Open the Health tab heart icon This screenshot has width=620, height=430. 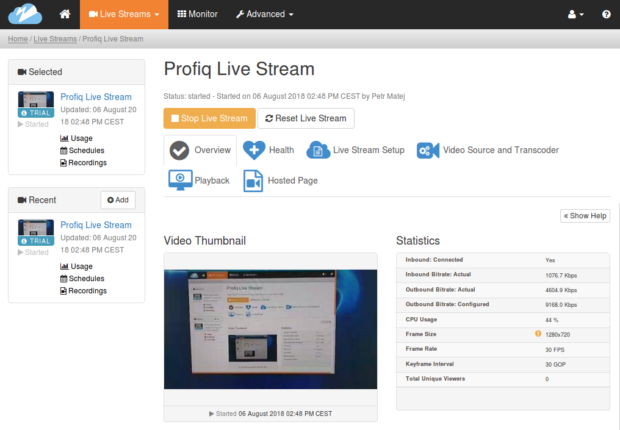click(x=254, y=150)
